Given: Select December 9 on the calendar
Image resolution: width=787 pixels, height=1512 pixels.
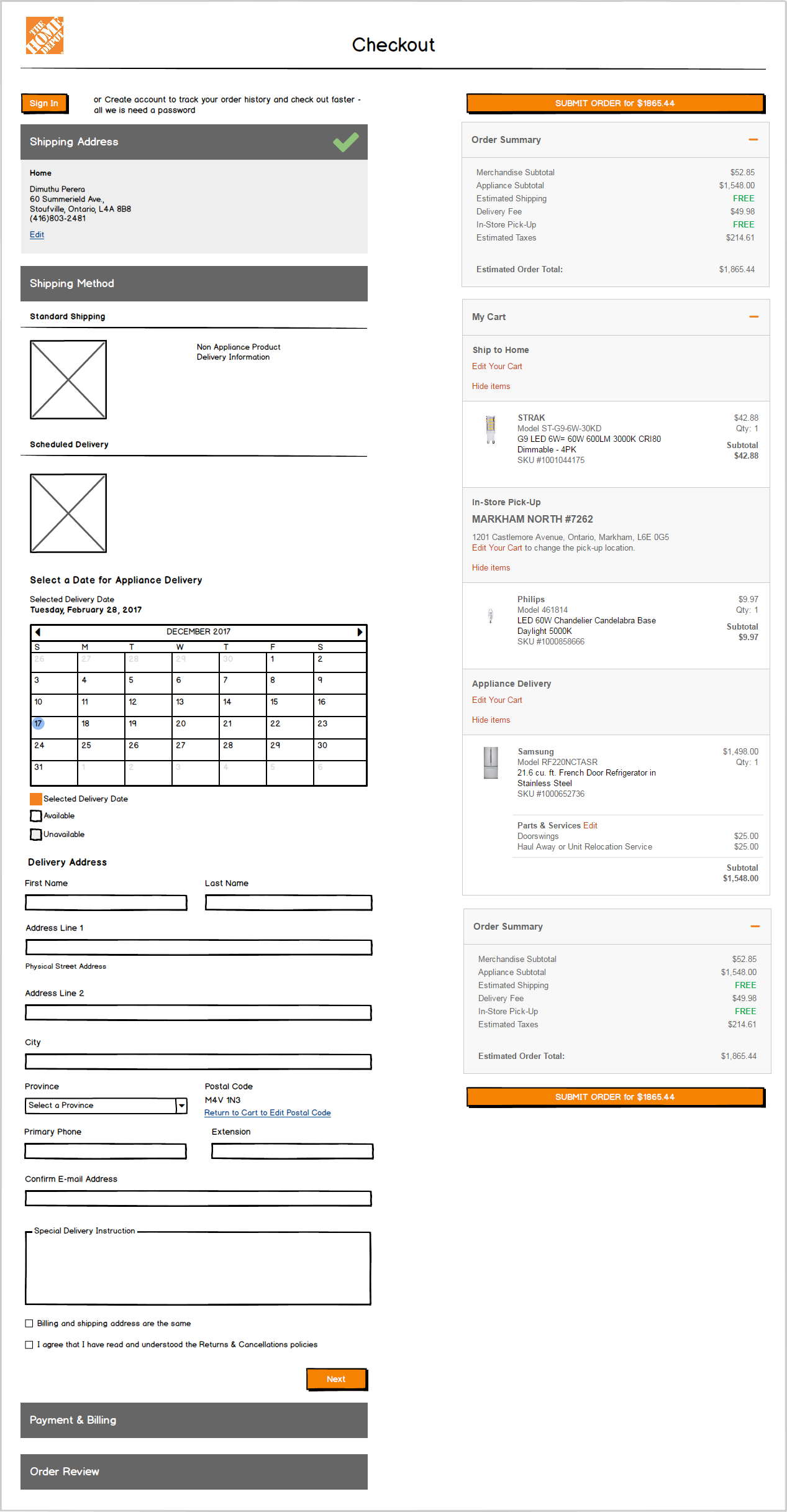Looking at the screenshot, I should coord(339,684).
